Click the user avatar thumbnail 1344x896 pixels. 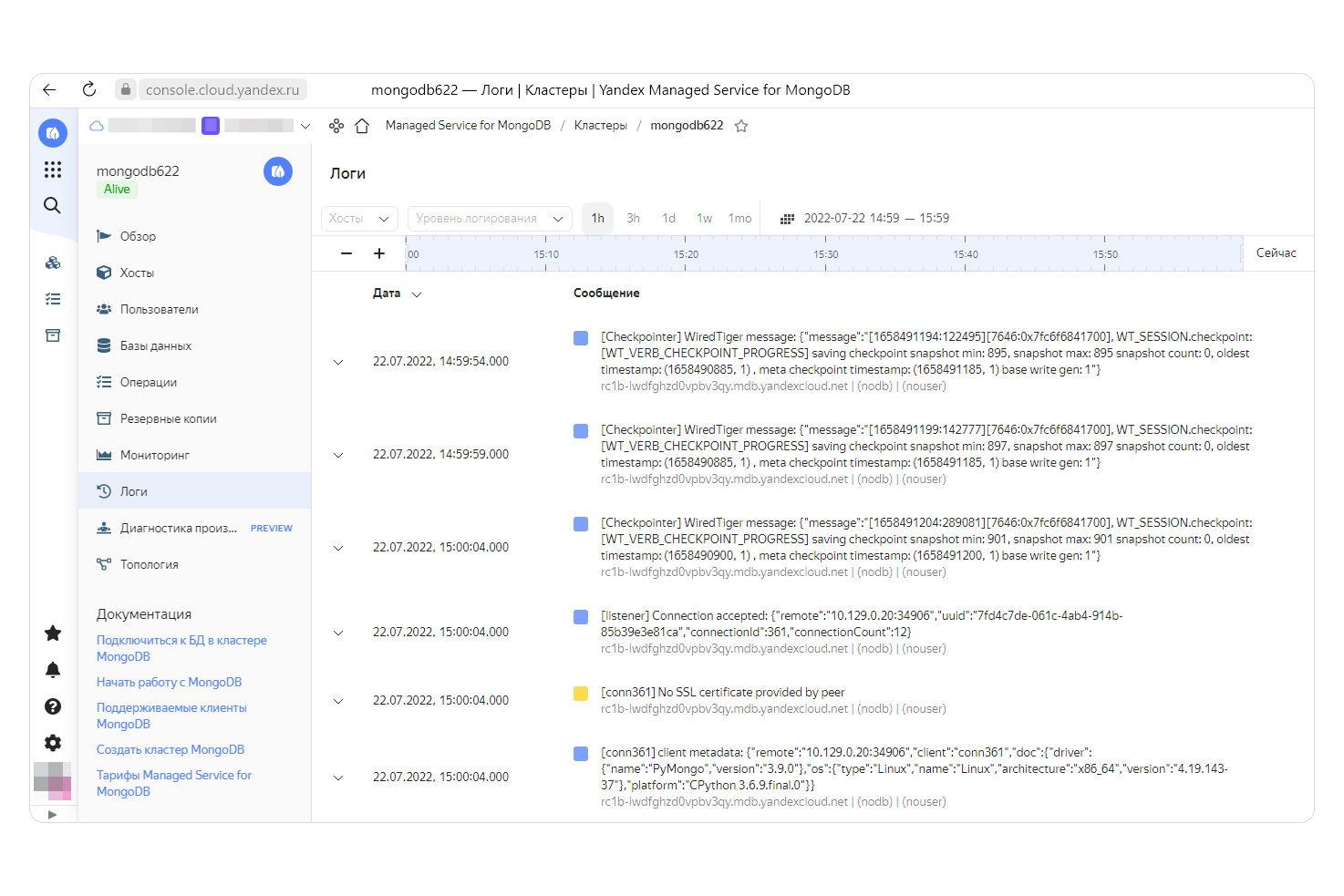tap(53, 781)
